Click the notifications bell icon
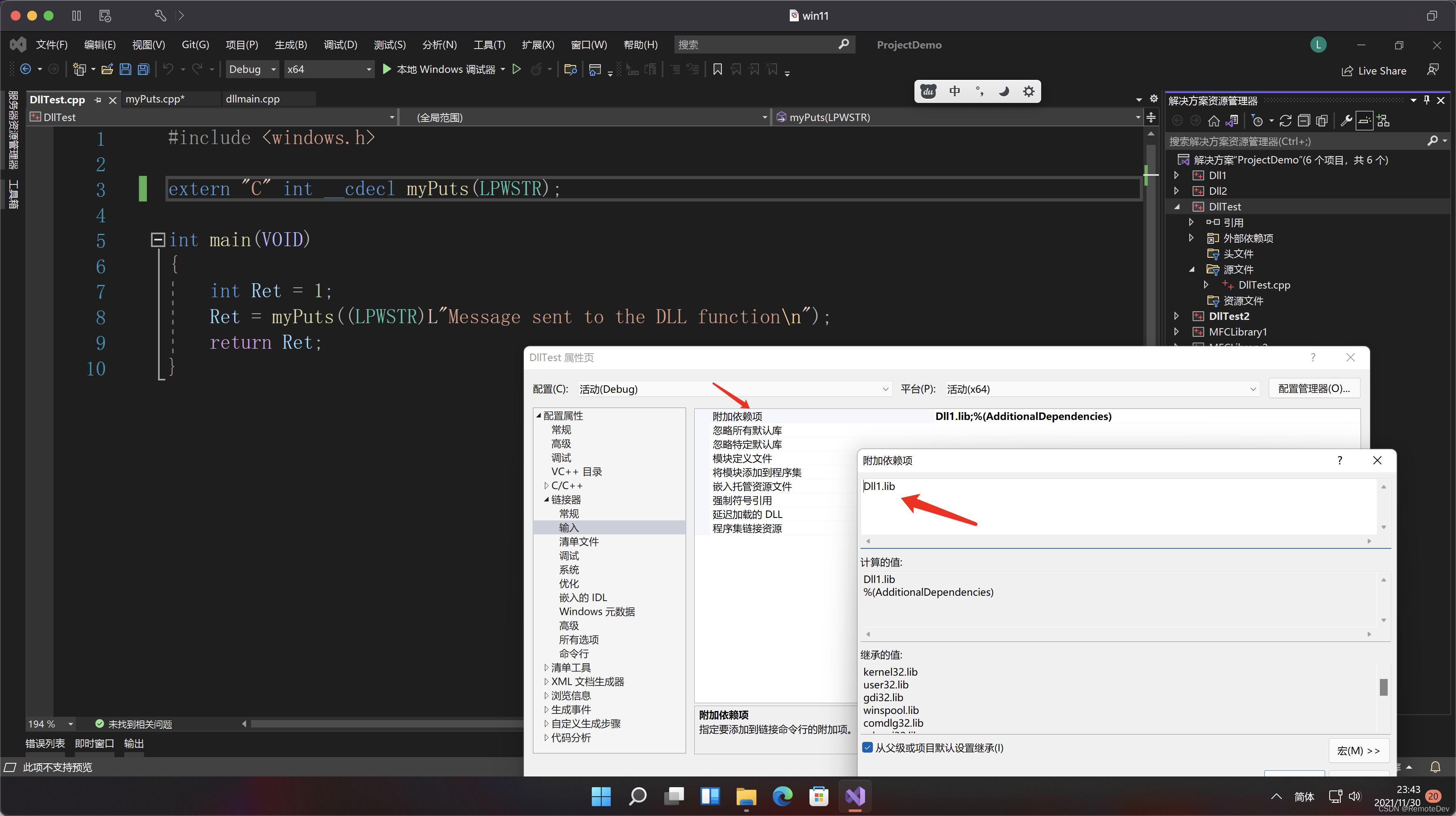 (x=1435, y=767)
